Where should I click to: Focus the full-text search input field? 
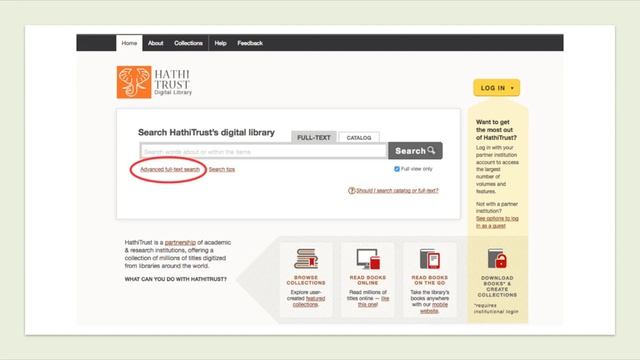pyautogui.click(x=263, y=151)
